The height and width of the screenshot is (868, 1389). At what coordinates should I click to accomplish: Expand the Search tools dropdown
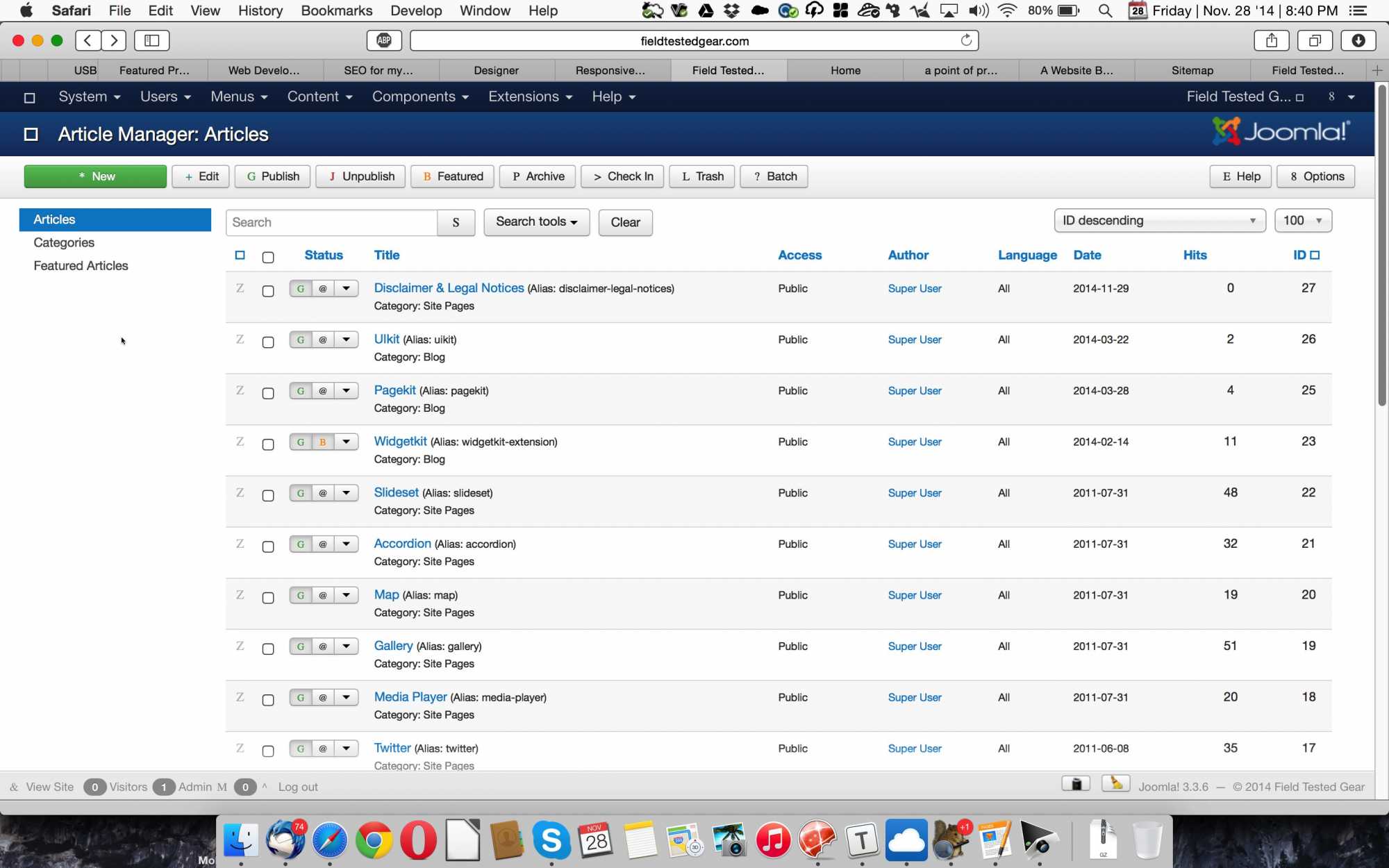click(x=536, y=222)
